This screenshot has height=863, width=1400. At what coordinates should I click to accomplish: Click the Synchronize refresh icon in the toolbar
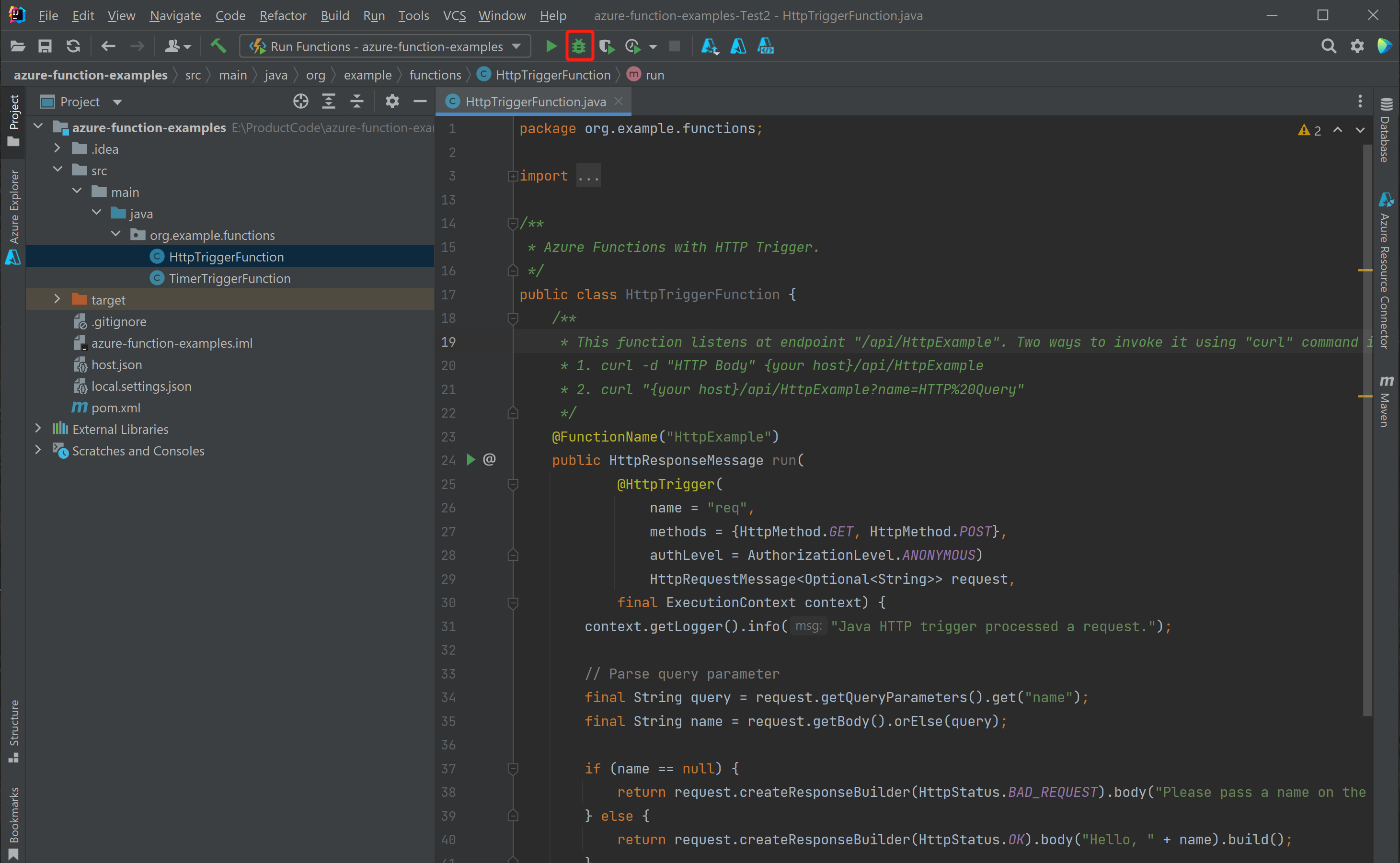click(x=73, y=46)
